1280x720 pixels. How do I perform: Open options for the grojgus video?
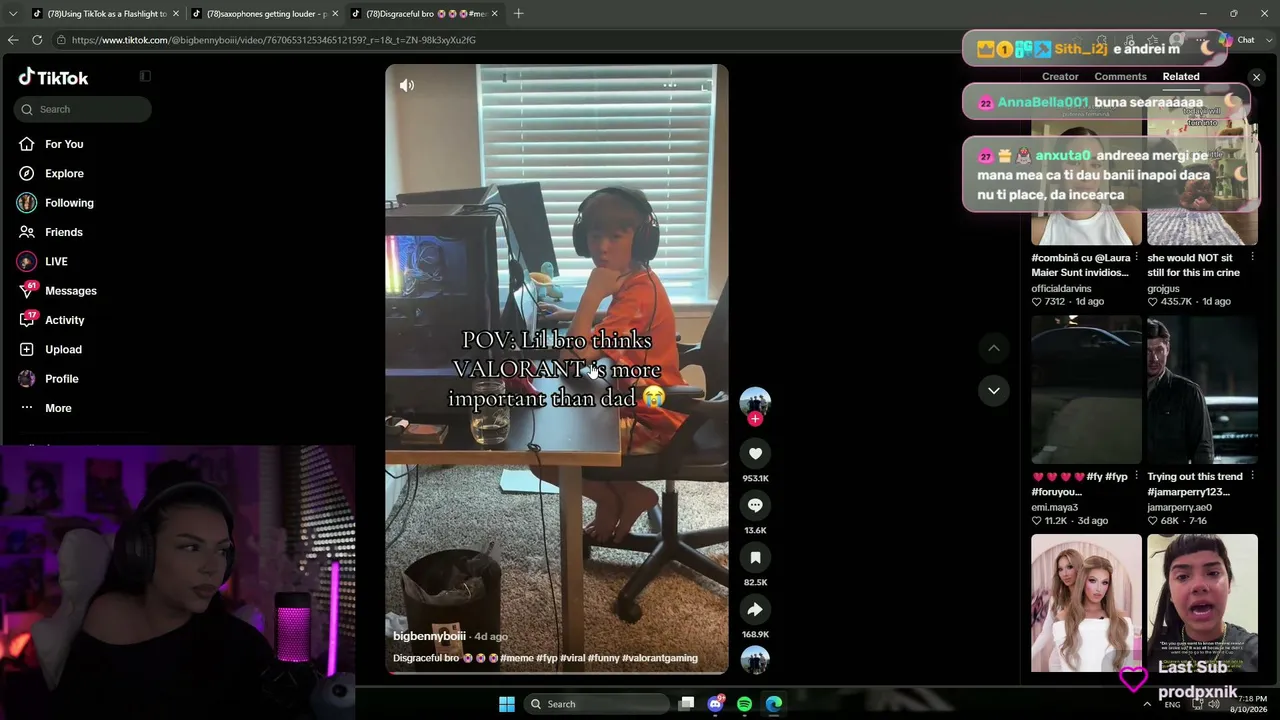1253,258
